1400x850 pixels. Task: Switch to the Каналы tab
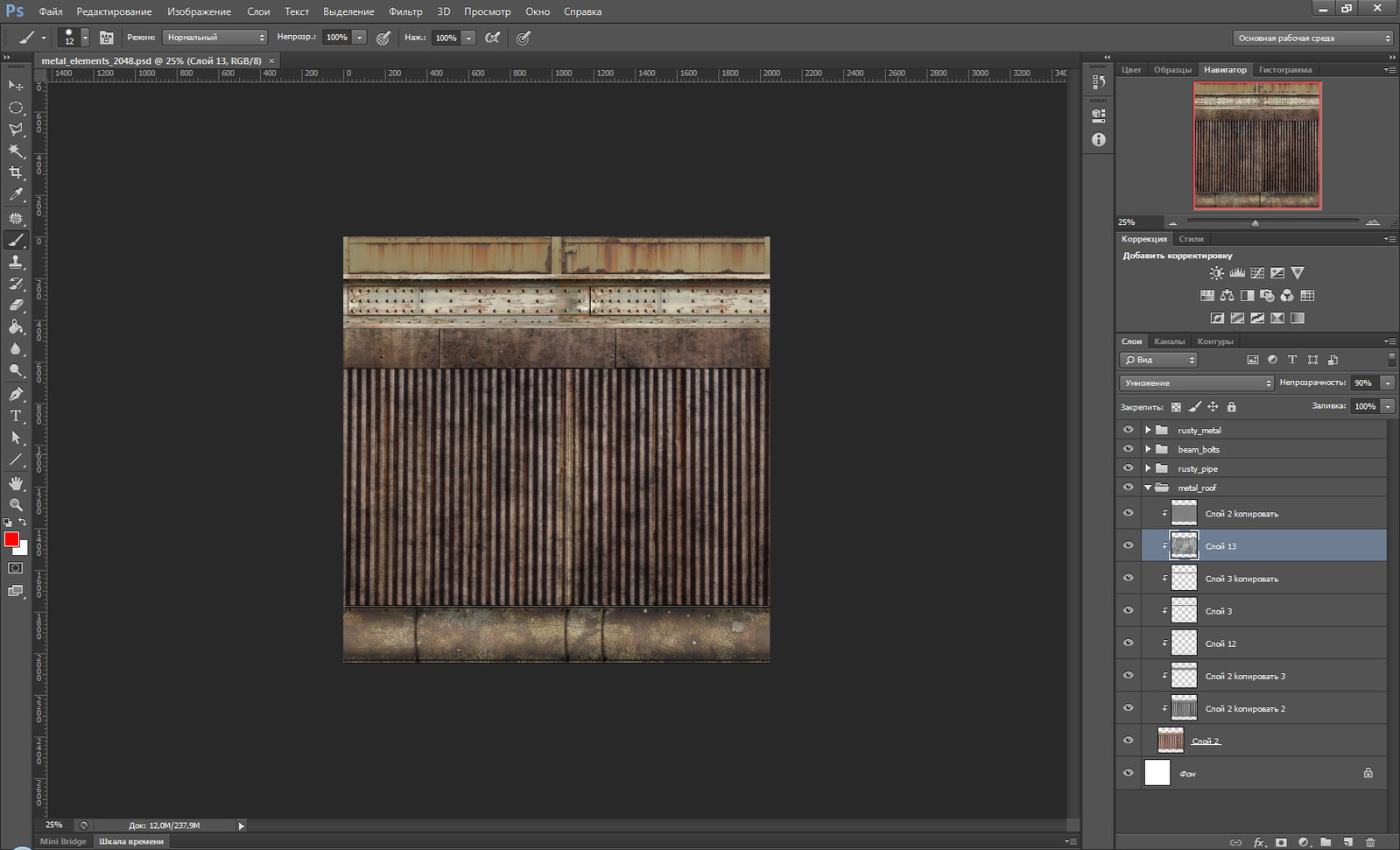point(1169,341)
